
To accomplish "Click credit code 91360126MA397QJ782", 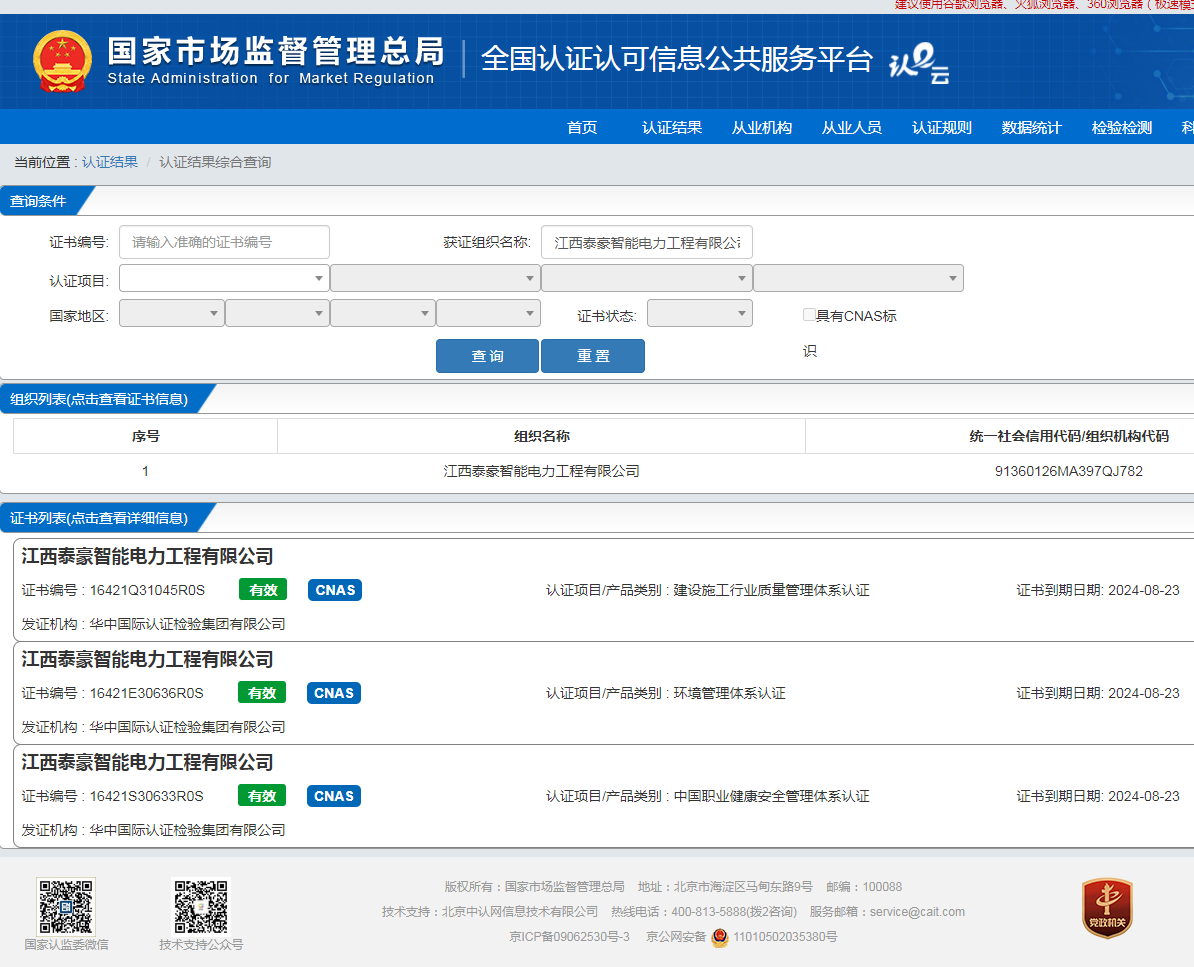I will pyautogui.click(x=1068, y=471).
